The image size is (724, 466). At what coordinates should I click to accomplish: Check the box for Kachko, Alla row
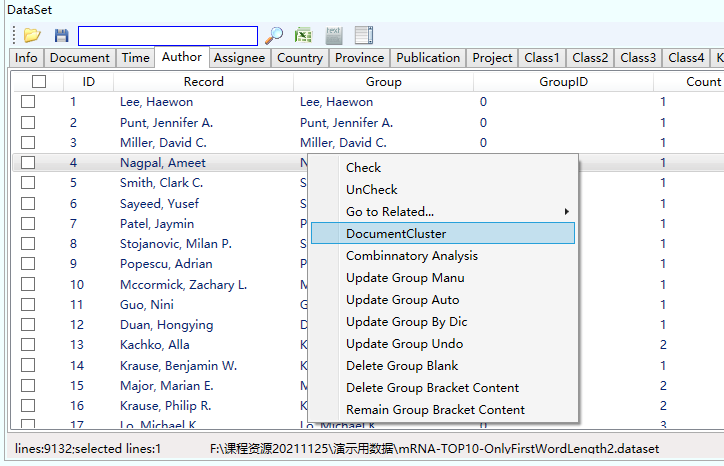coord(28,345)
